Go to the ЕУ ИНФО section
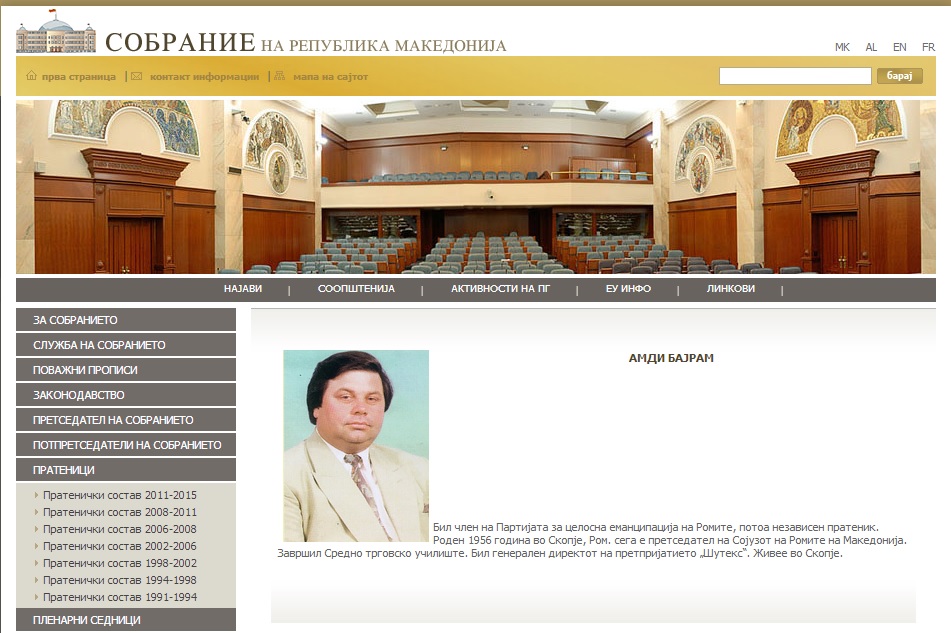Screen dimensions: 951x633 click(628, 289)
